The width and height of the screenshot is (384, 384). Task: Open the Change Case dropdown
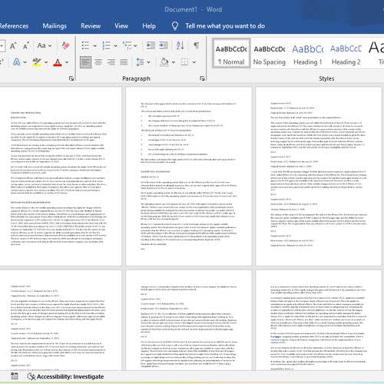point(44,46)
